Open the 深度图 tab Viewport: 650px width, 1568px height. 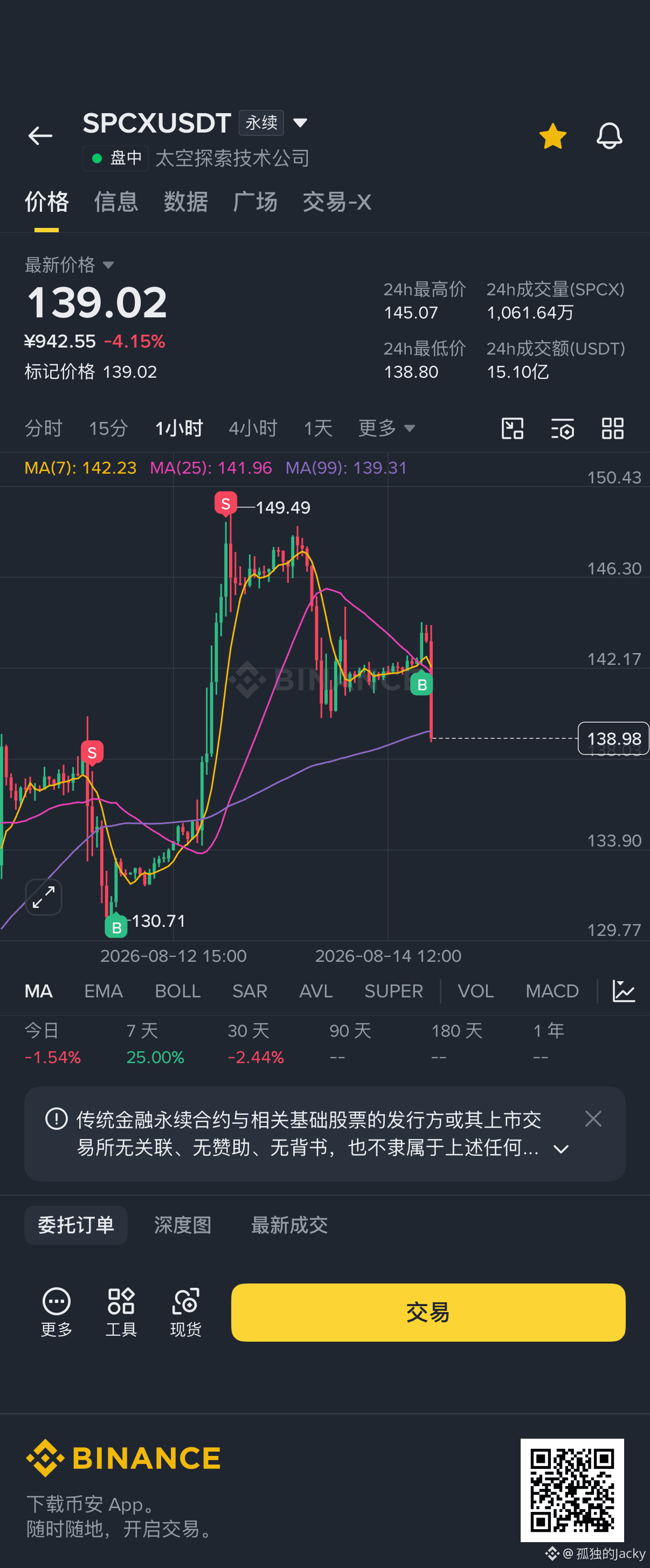coord(183,1225)
